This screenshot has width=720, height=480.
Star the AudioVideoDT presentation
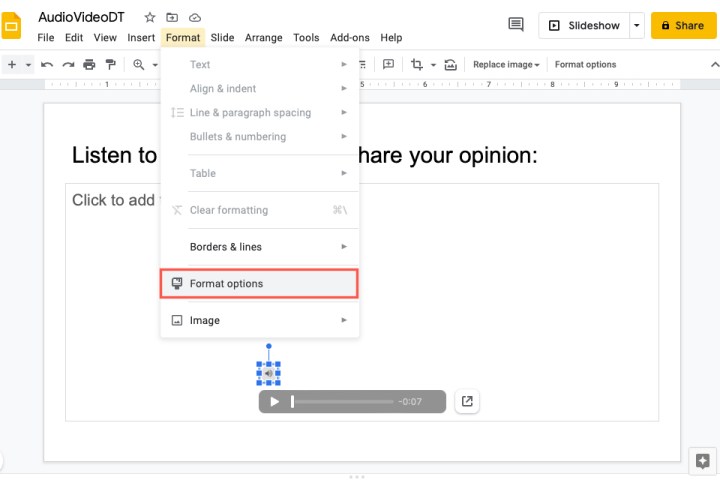tap(150, 17)
